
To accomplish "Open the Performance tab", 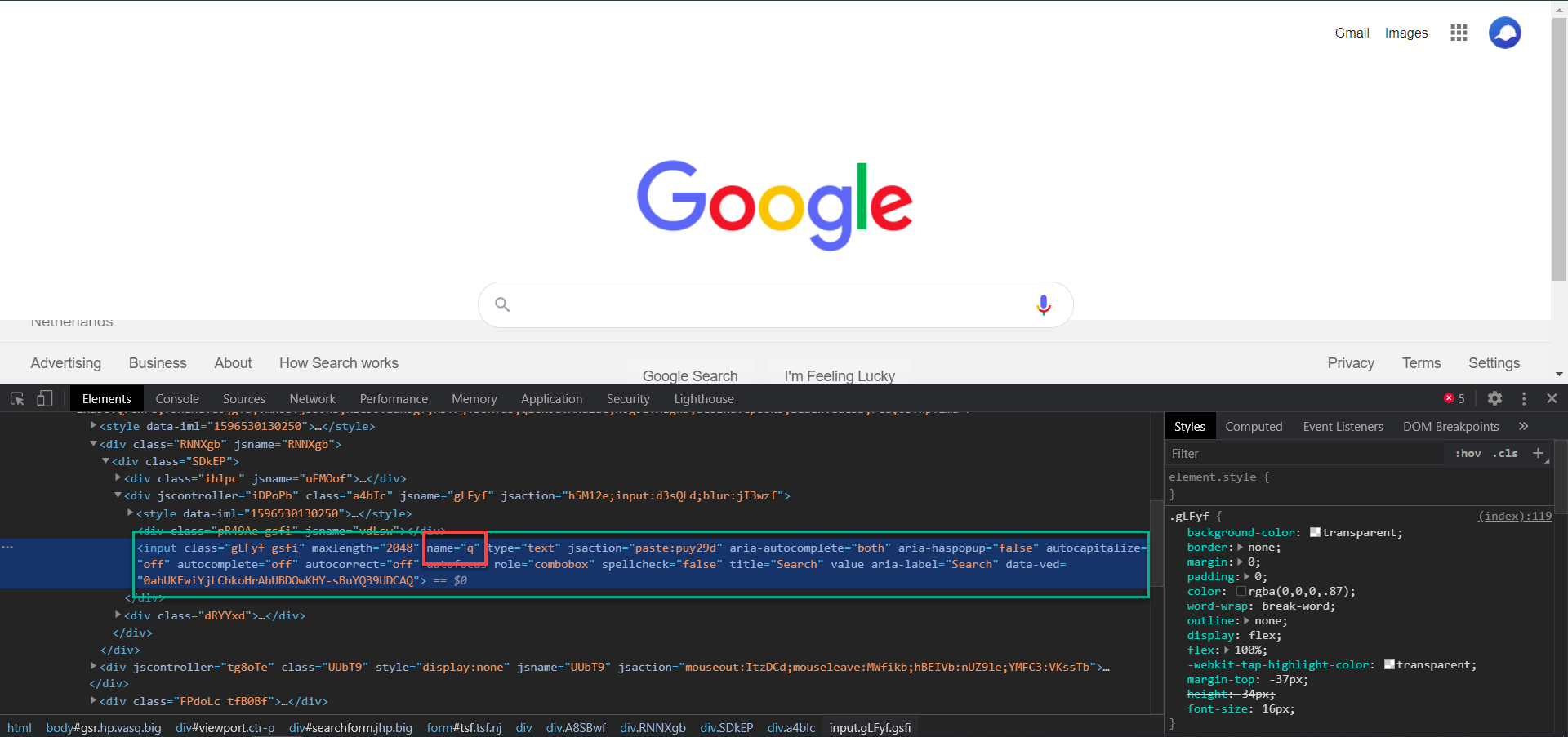I will [394, 398].
